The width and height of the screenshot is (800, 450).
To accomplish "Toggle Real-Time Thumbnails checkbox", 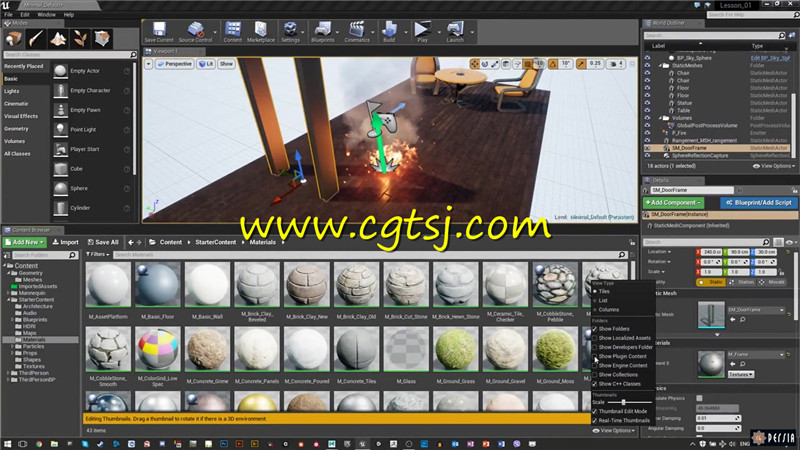I will pyautogui.click(x=595, y=420).
